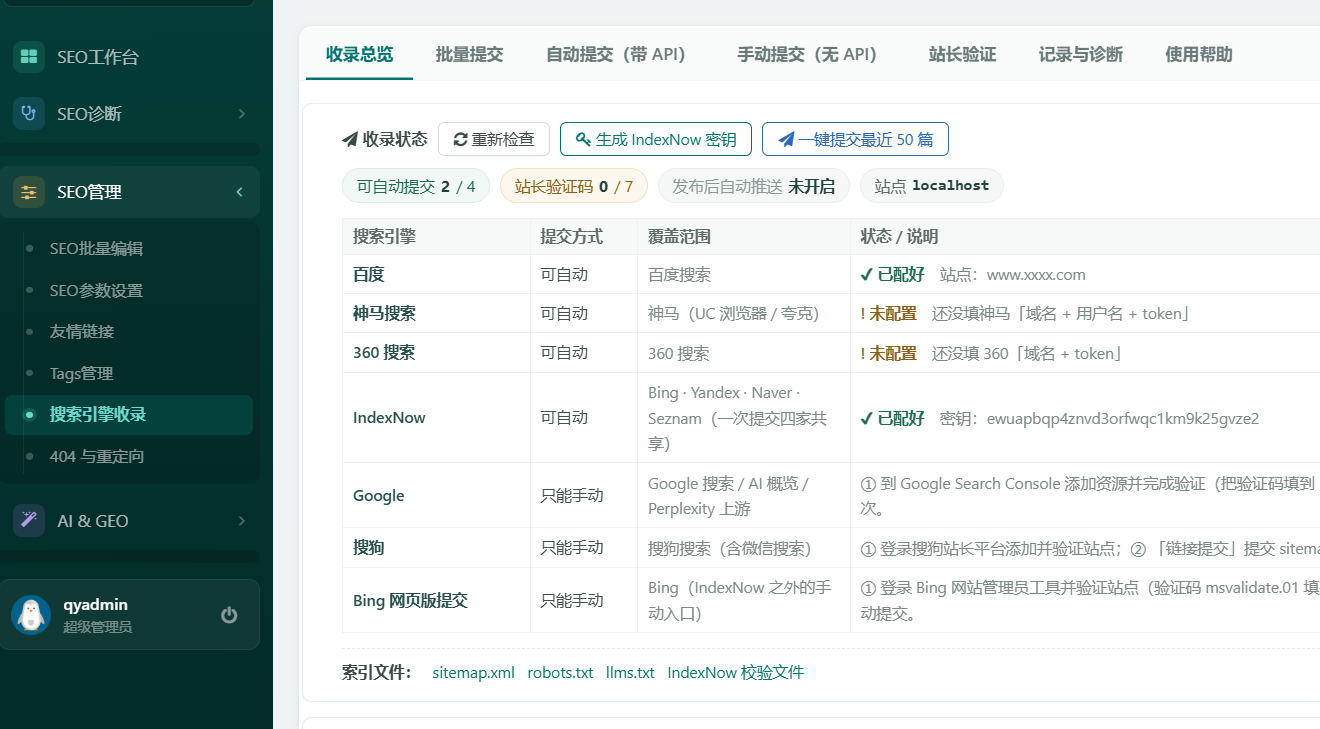This screenshot has width=1320, height=729.
Task: Click the Bing 网页版提交 row name
Action: point(410,600)
